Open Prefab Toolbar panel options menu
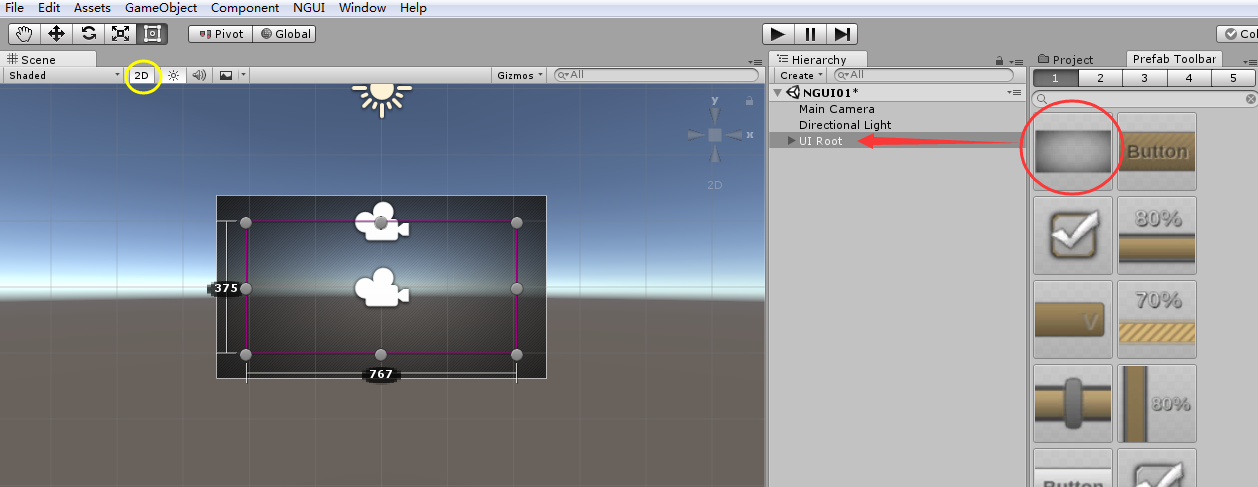 coord(1250,62)
